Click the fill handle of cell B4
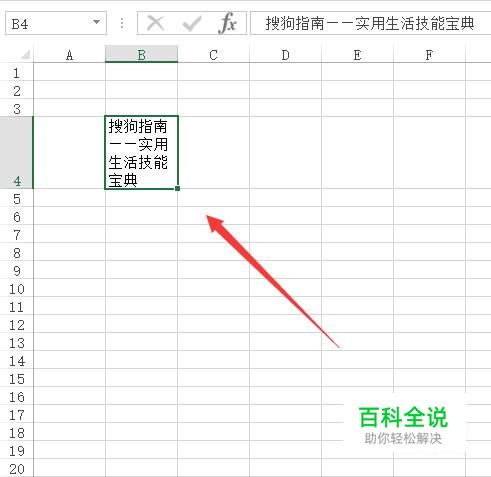 177,188
